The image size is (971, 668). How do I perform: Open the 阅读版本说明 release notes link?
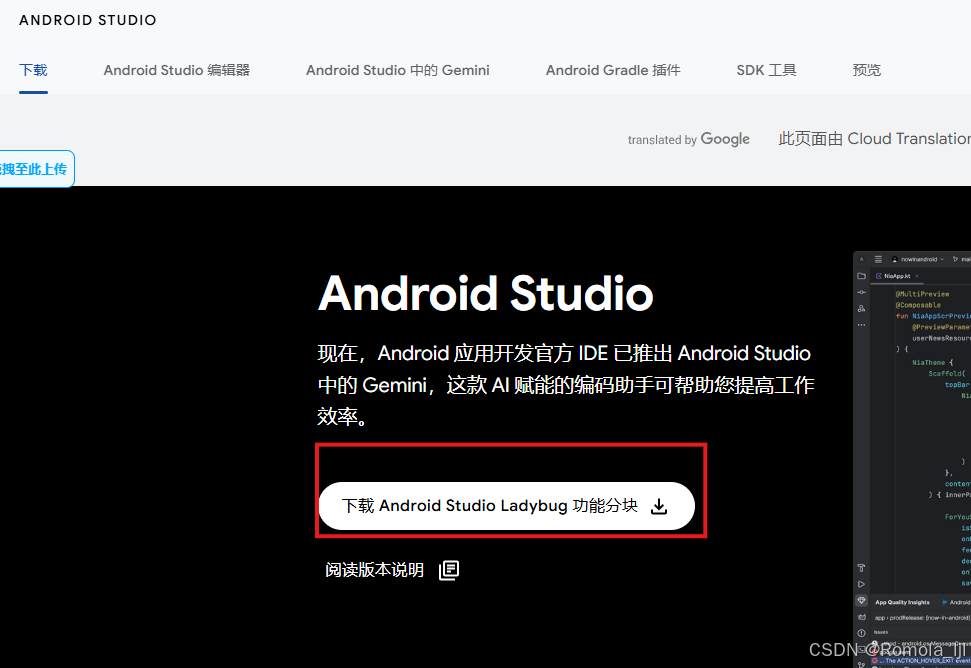(x=392, y=570)
